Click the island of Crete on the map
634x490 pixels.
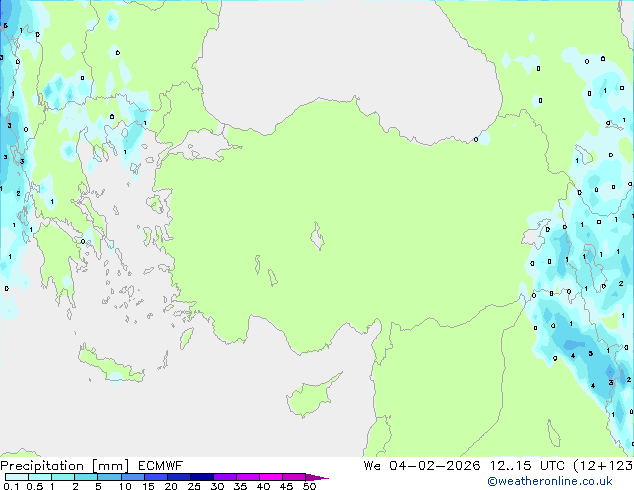pos(111,366)
